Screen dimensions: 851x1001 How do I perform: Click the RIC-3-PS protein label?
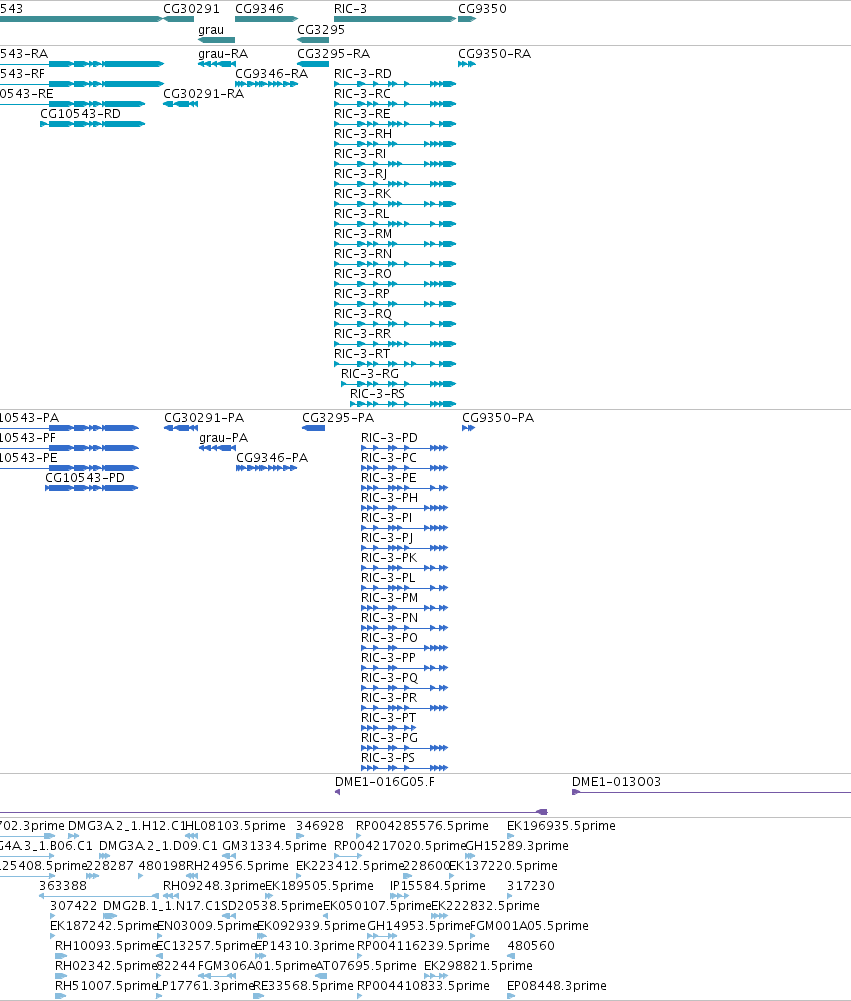pos(388,758)
